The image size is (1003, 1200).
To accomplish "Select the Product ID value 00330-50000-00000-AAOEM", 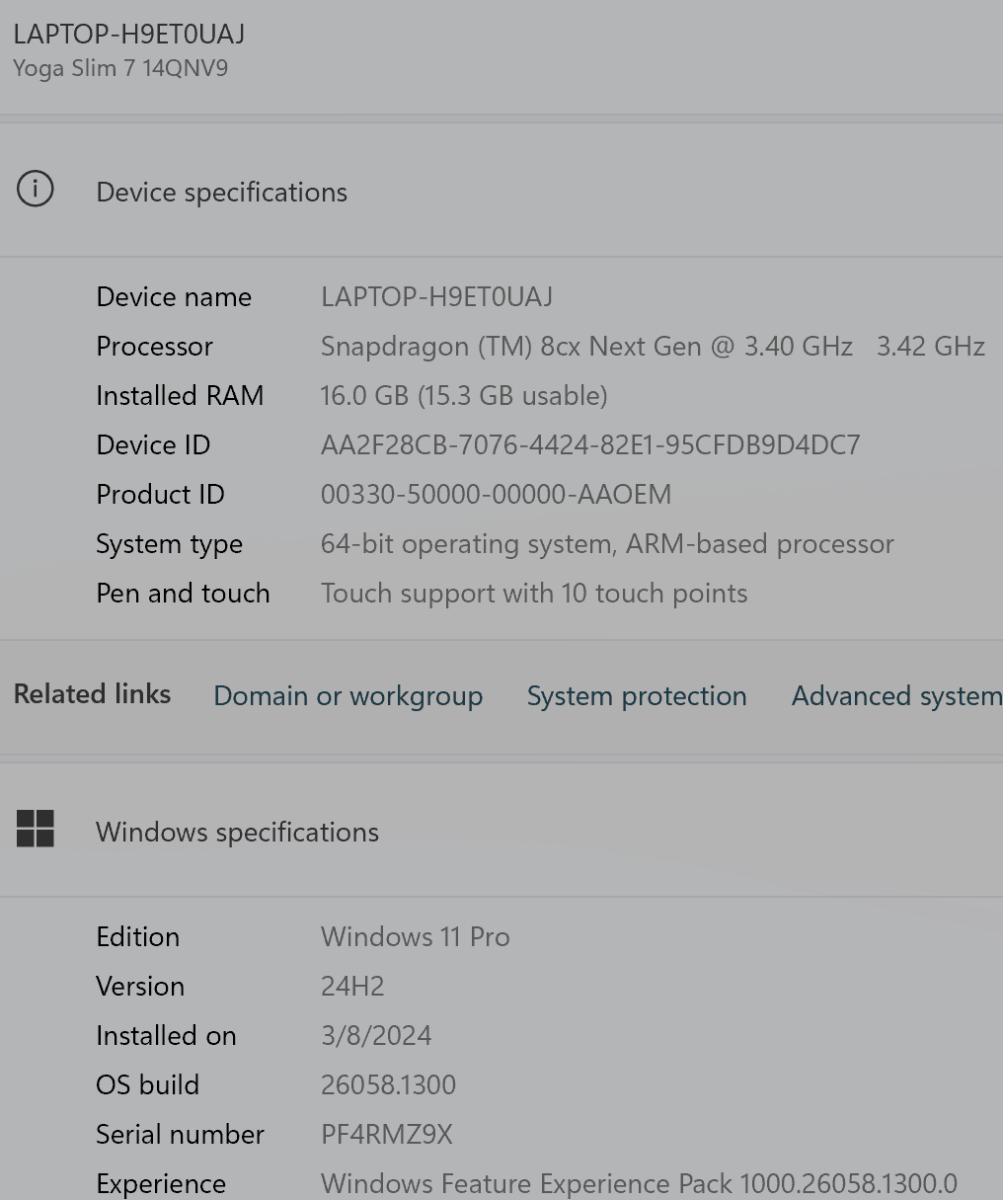I will pos(495,494).
